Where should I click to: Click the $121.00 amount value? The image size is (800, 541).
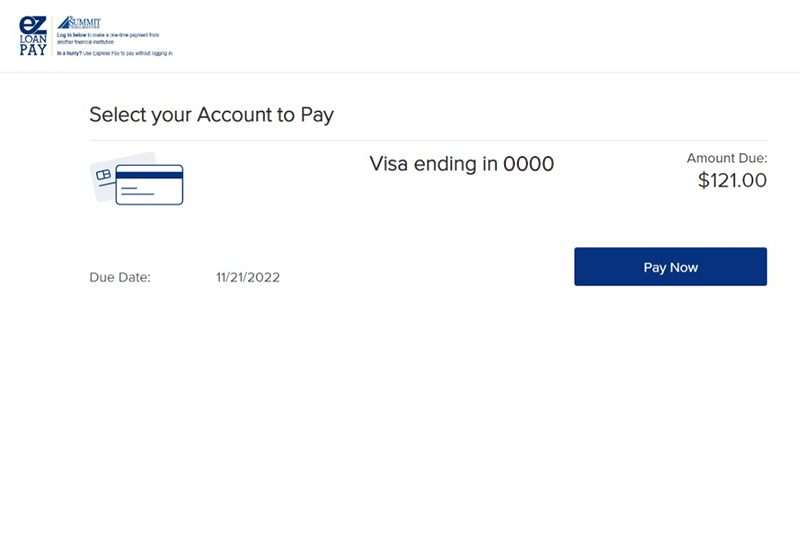point(732,180)
